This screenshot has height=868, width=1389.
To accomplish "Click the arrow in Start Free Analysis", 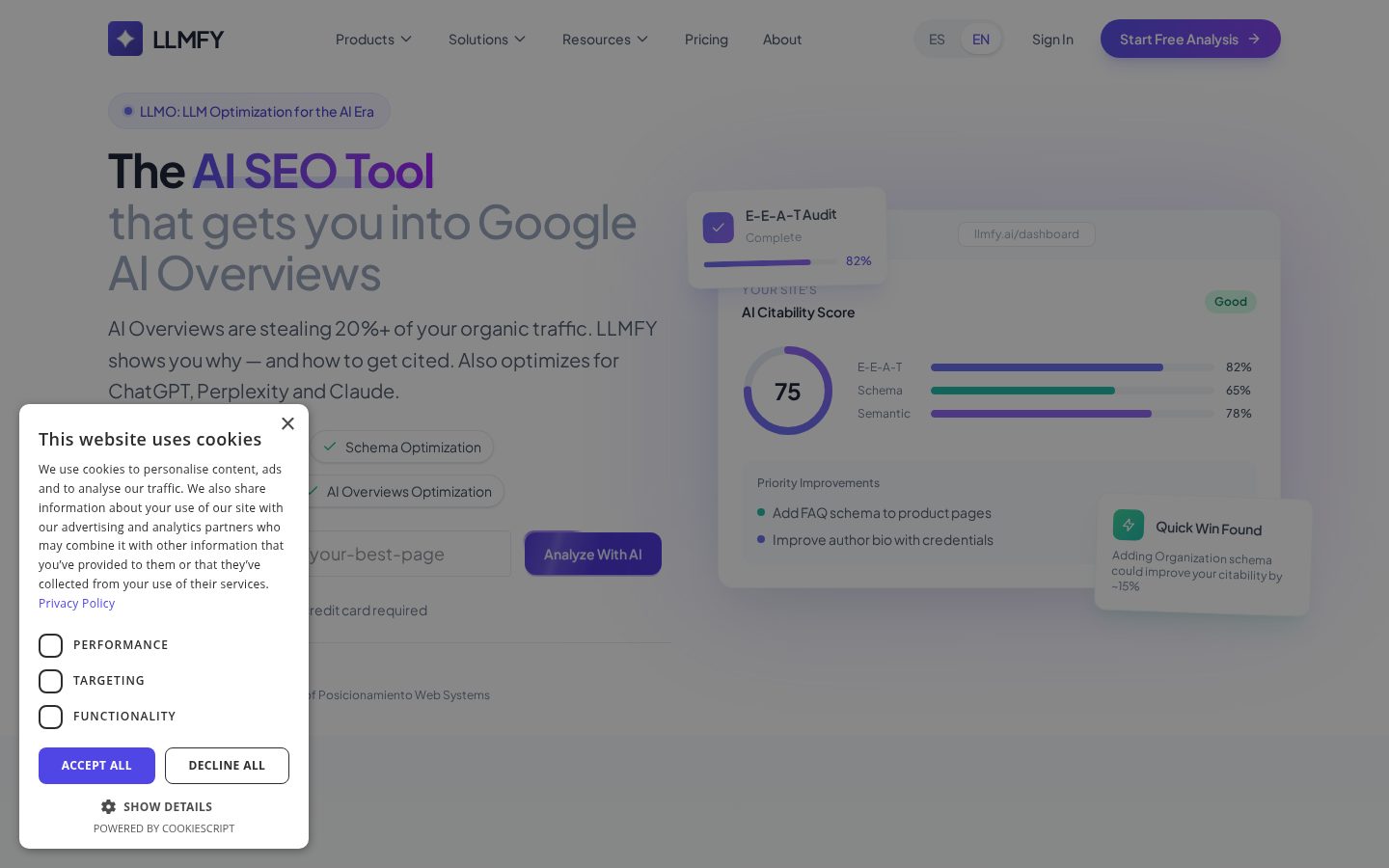I will click(x=1254, y=39).
